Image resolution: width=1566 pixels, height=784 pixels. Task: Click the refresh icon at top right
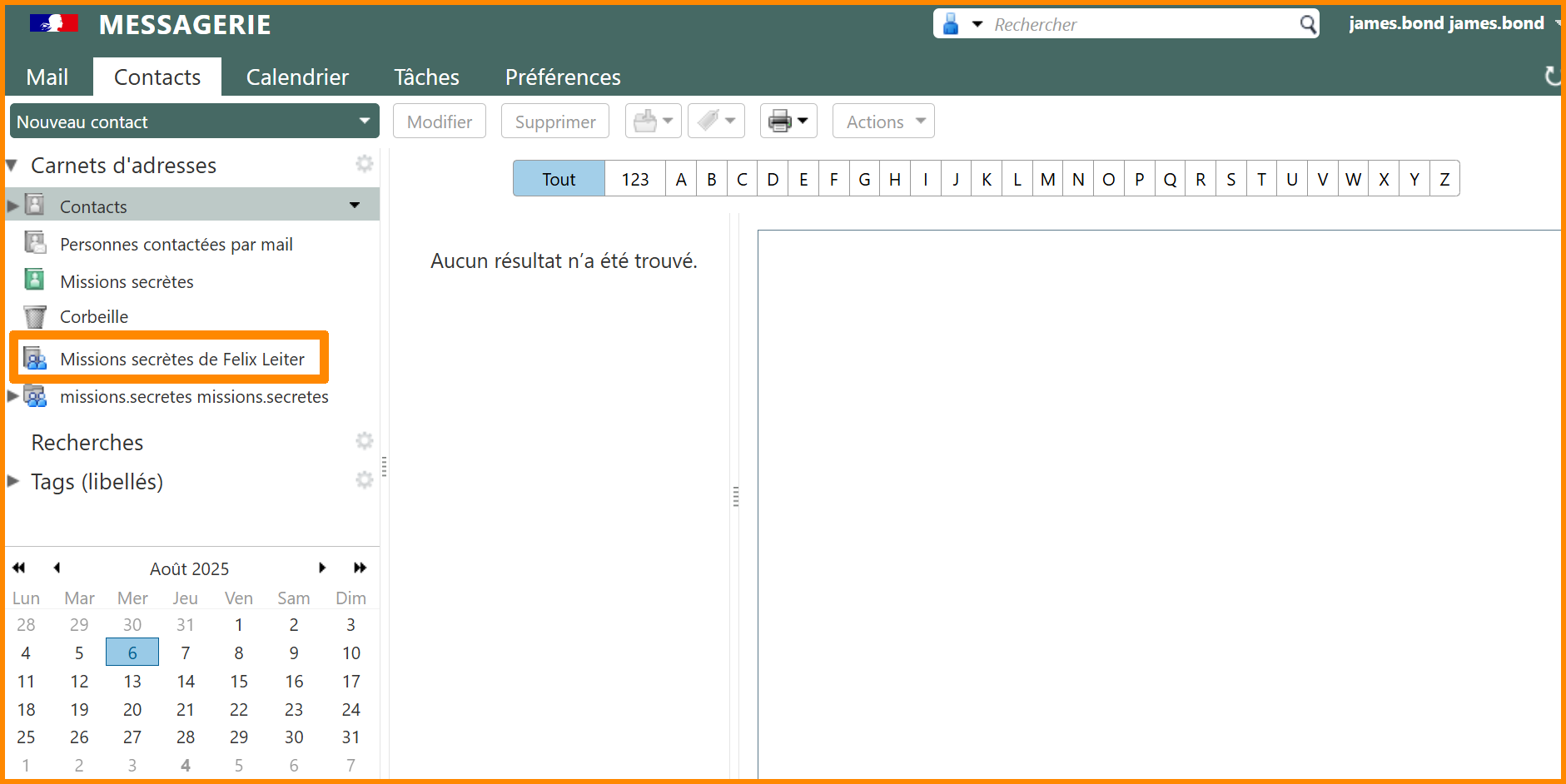tap(1552, 77)
